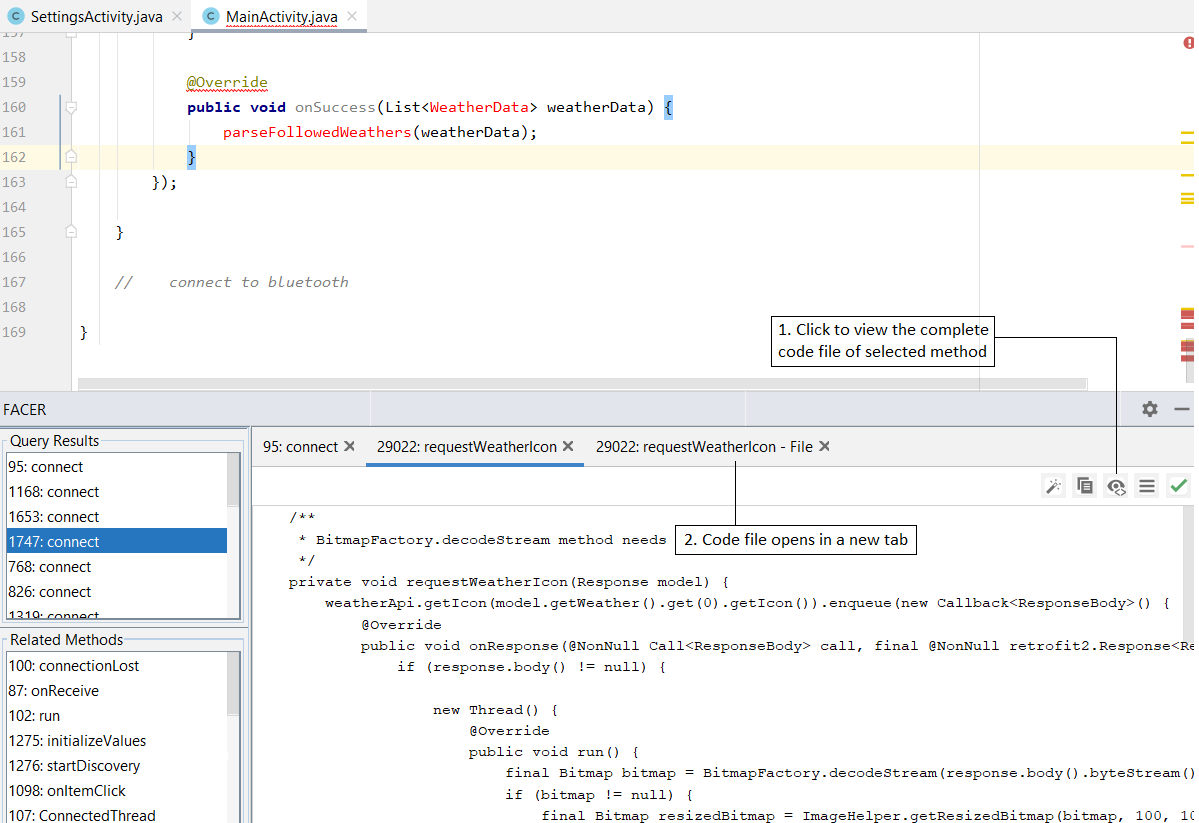Click the 'connect to bluetooth' comment
1199x823 pixels.
pos(258,282)
